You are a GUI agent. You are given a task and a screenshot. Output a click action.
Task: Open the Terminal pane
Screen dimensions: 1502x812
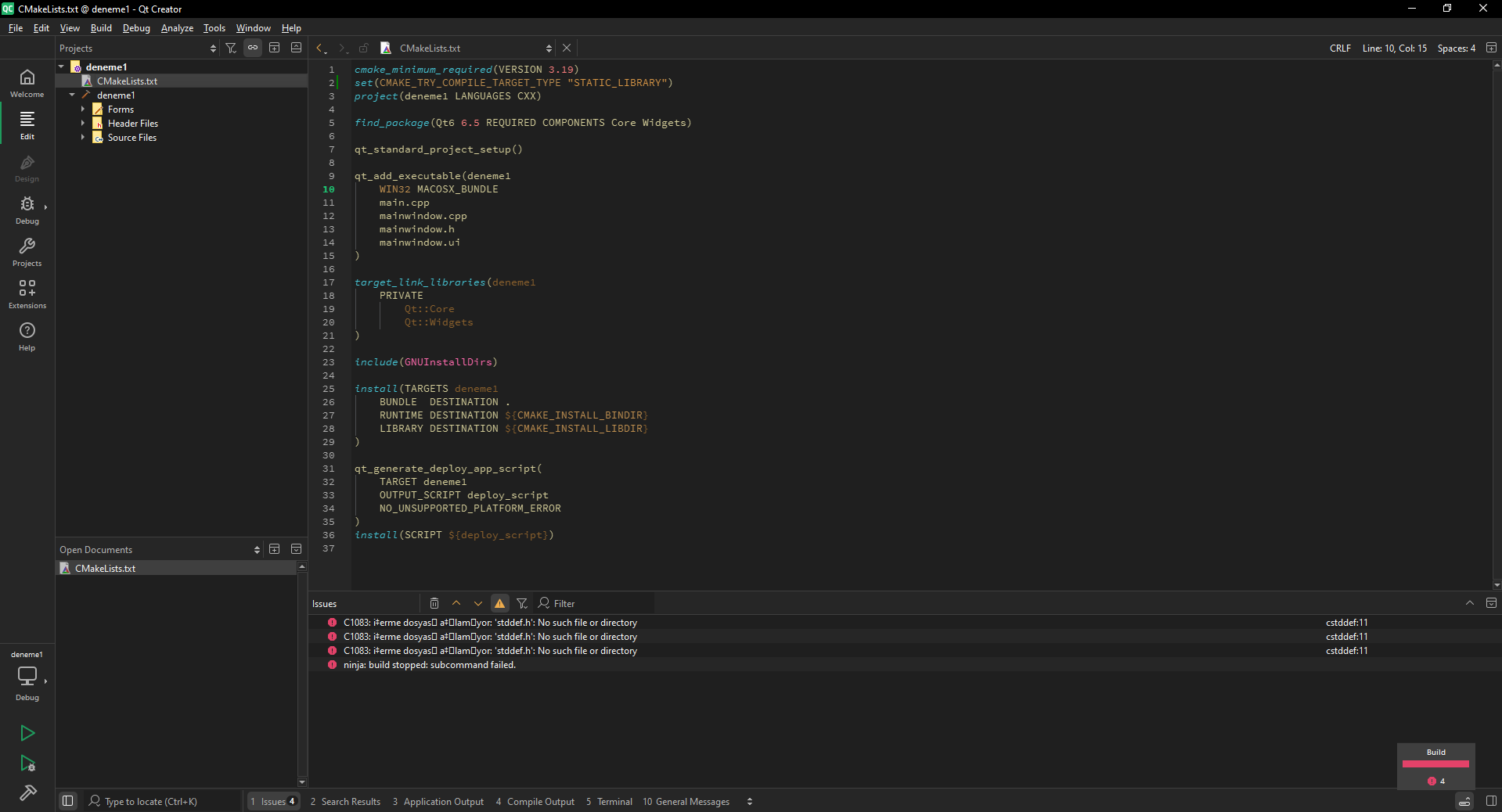tap(610, 801)
